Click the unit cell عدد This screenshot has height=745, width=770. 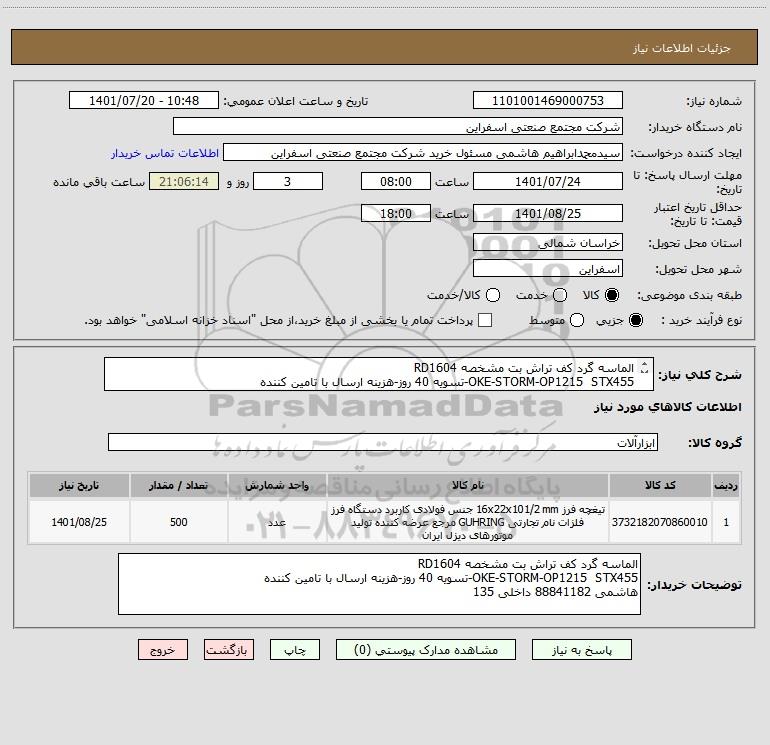click(277, 522)
